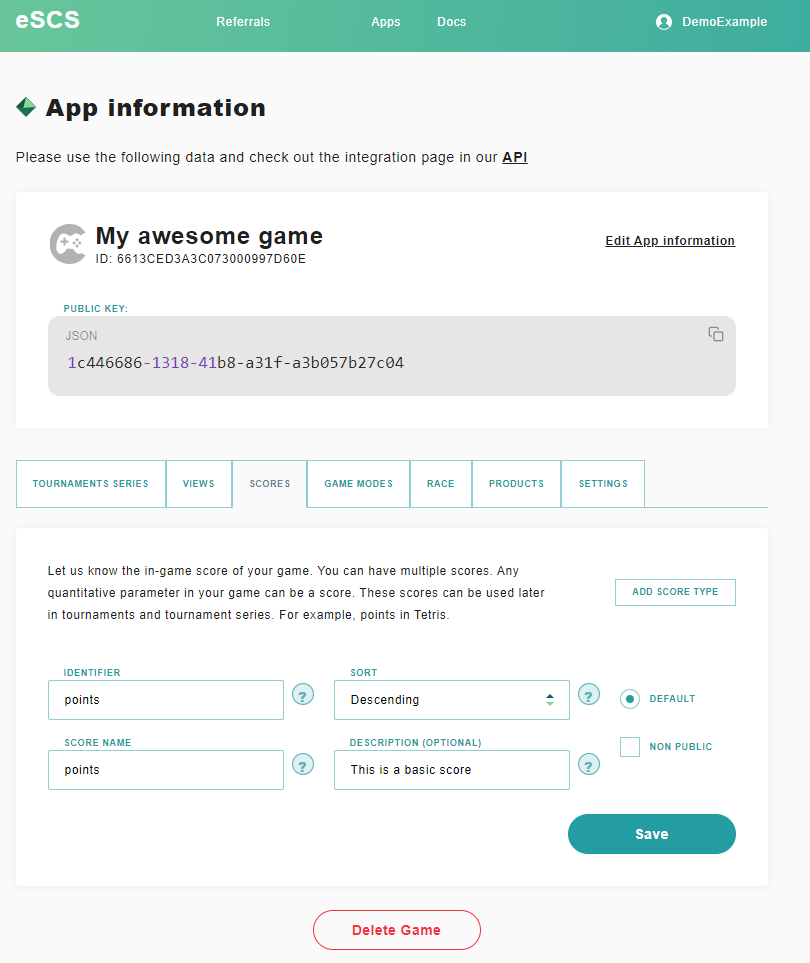This screenshot has height=963, width=810.
Task: Click the help icon beside Description field
Action: click(x=589, y=765)
